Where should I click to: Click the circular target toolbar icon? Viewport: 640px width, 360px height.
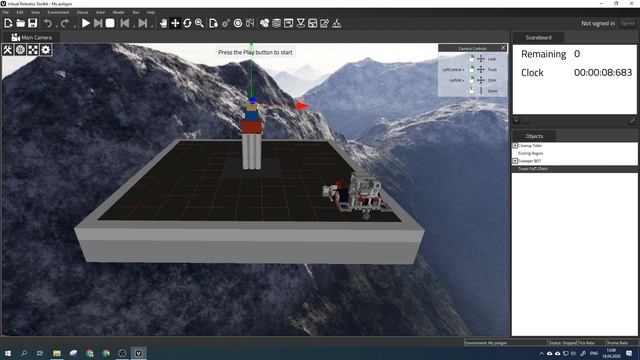pos(238,23)
